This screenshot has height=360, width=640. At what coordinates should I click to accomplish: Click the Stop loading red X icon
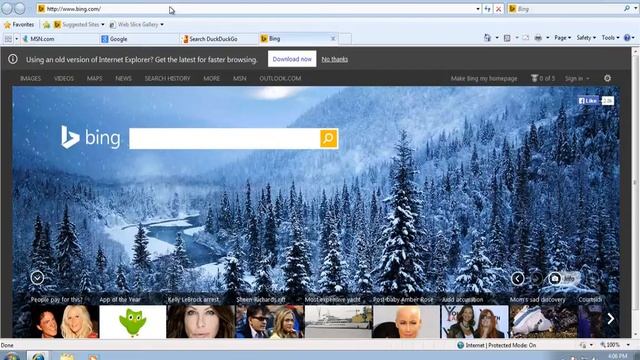498,9
